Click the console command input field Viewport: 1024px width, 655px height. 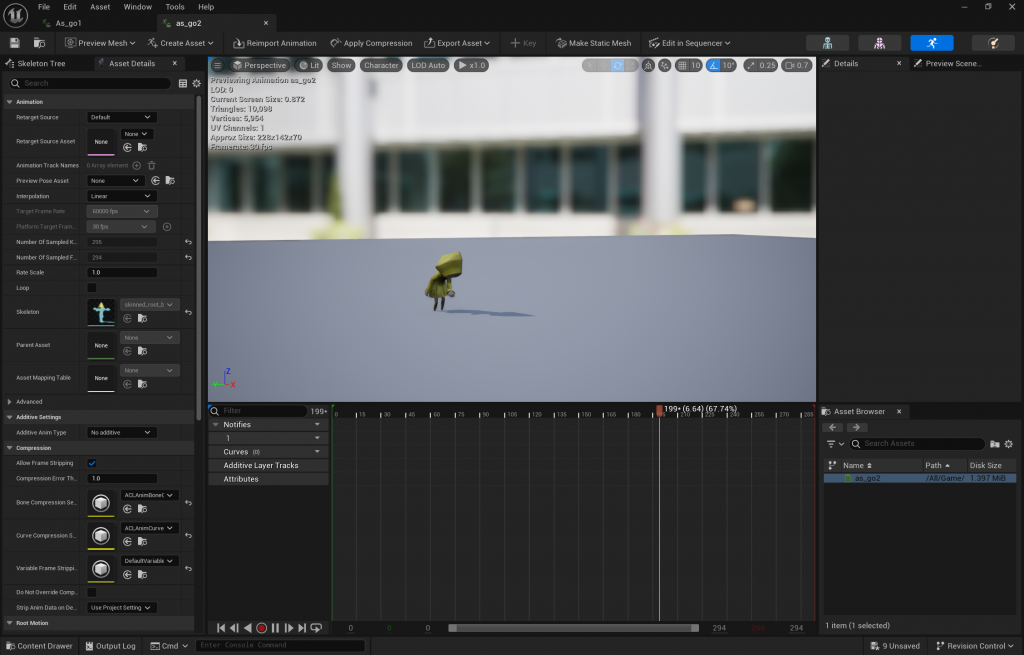pos(280,646)
